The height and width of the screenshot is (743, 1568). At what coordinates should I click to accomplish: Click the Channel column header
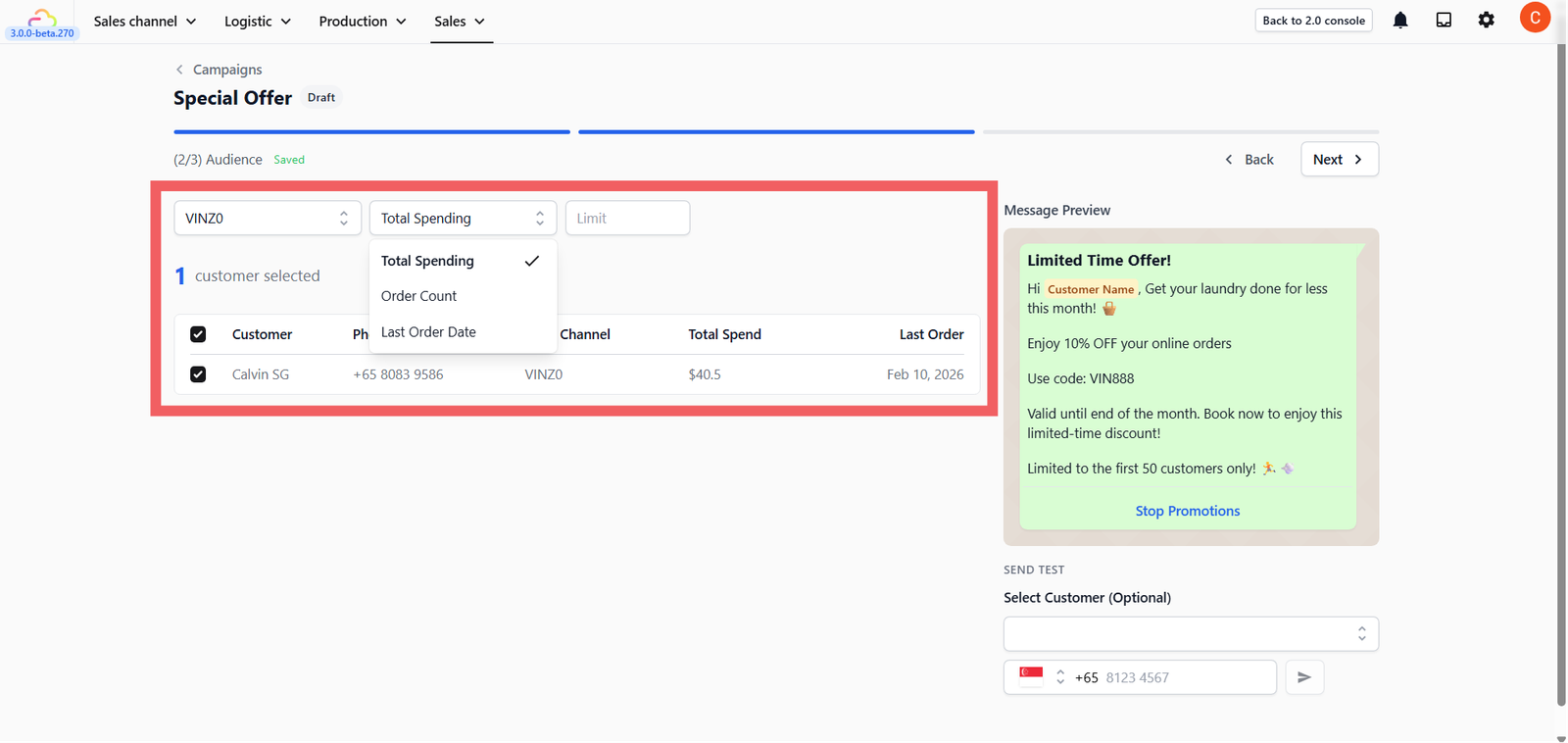[x=585, y=334]
